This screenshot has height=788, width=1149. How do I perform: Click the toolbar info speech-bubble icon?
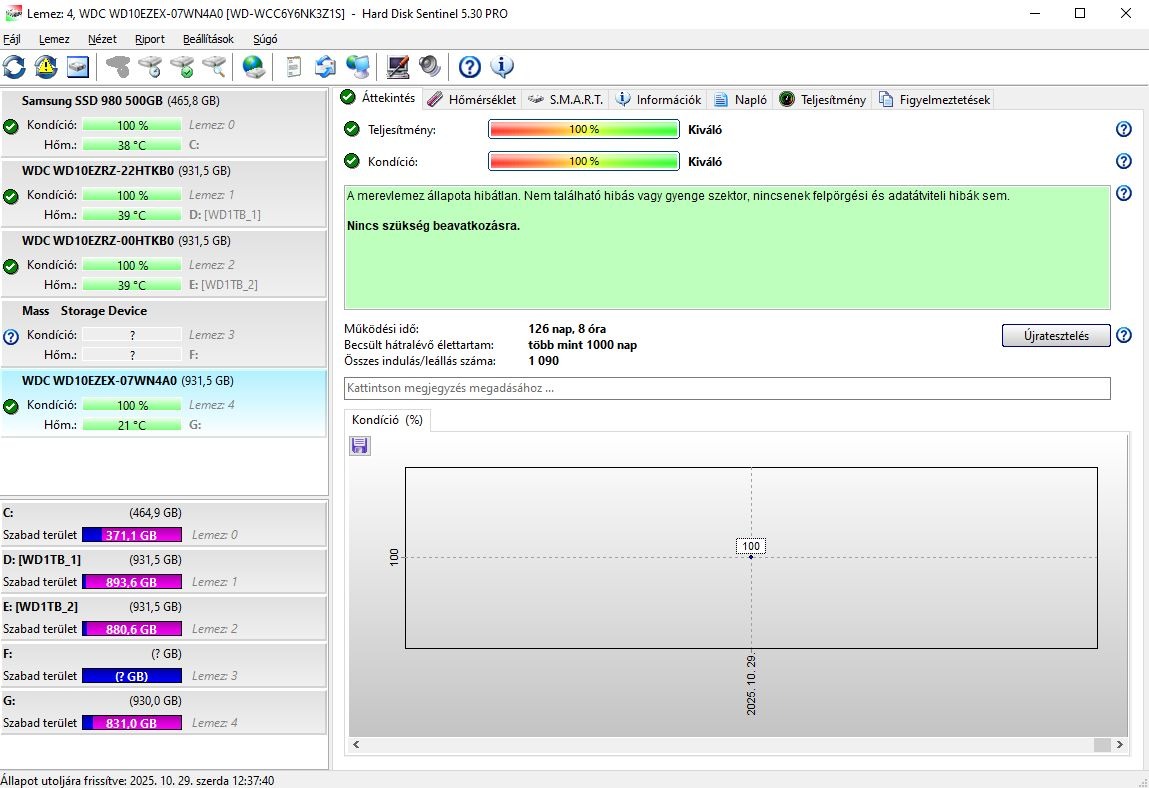(x=502, y=67)
